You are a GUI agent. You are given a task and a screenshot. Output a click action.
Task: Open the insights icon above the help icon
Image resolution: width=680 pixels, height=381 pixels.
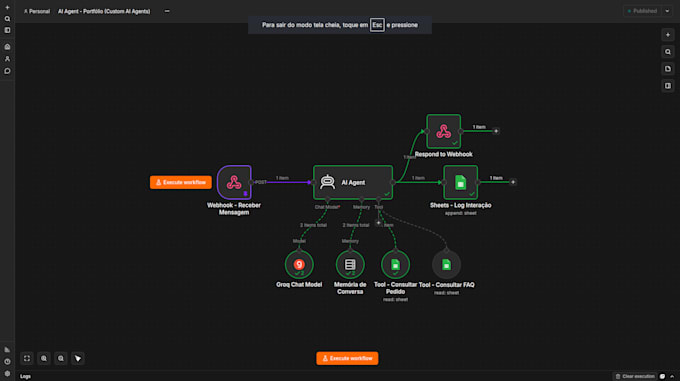pos(7,349)
